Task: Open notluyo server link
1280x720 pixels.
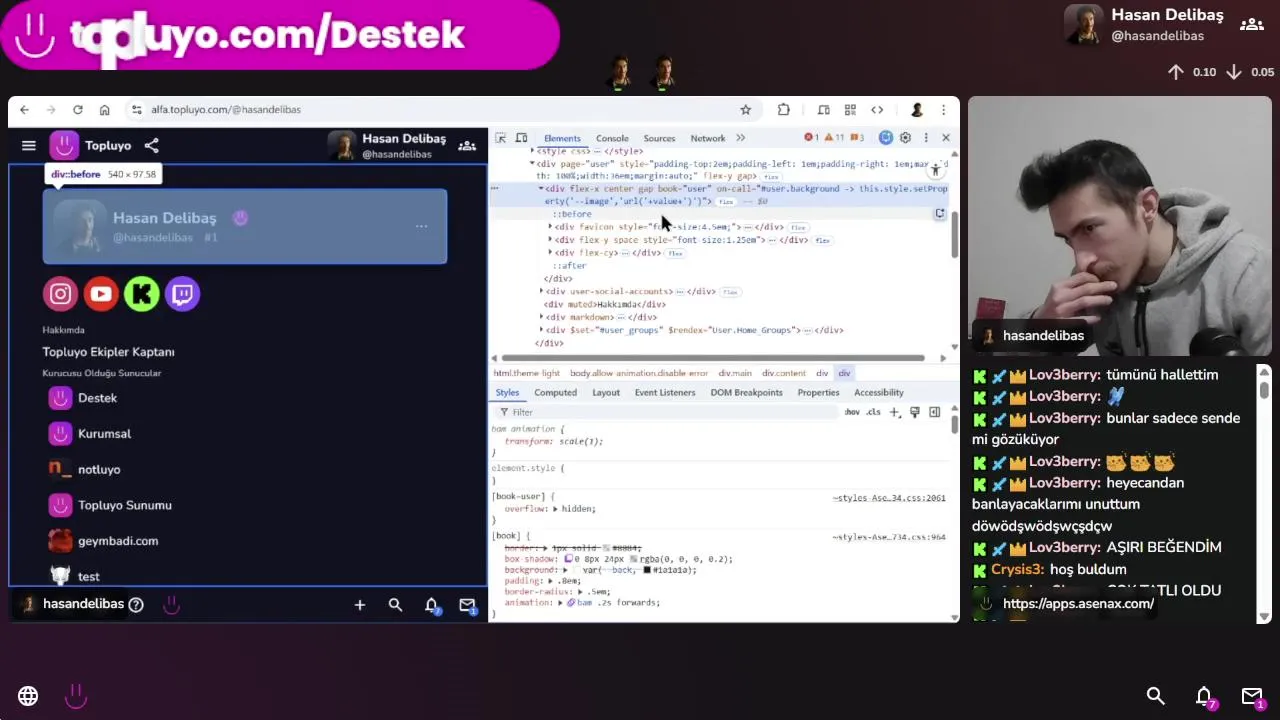Action: click(84, 469)
